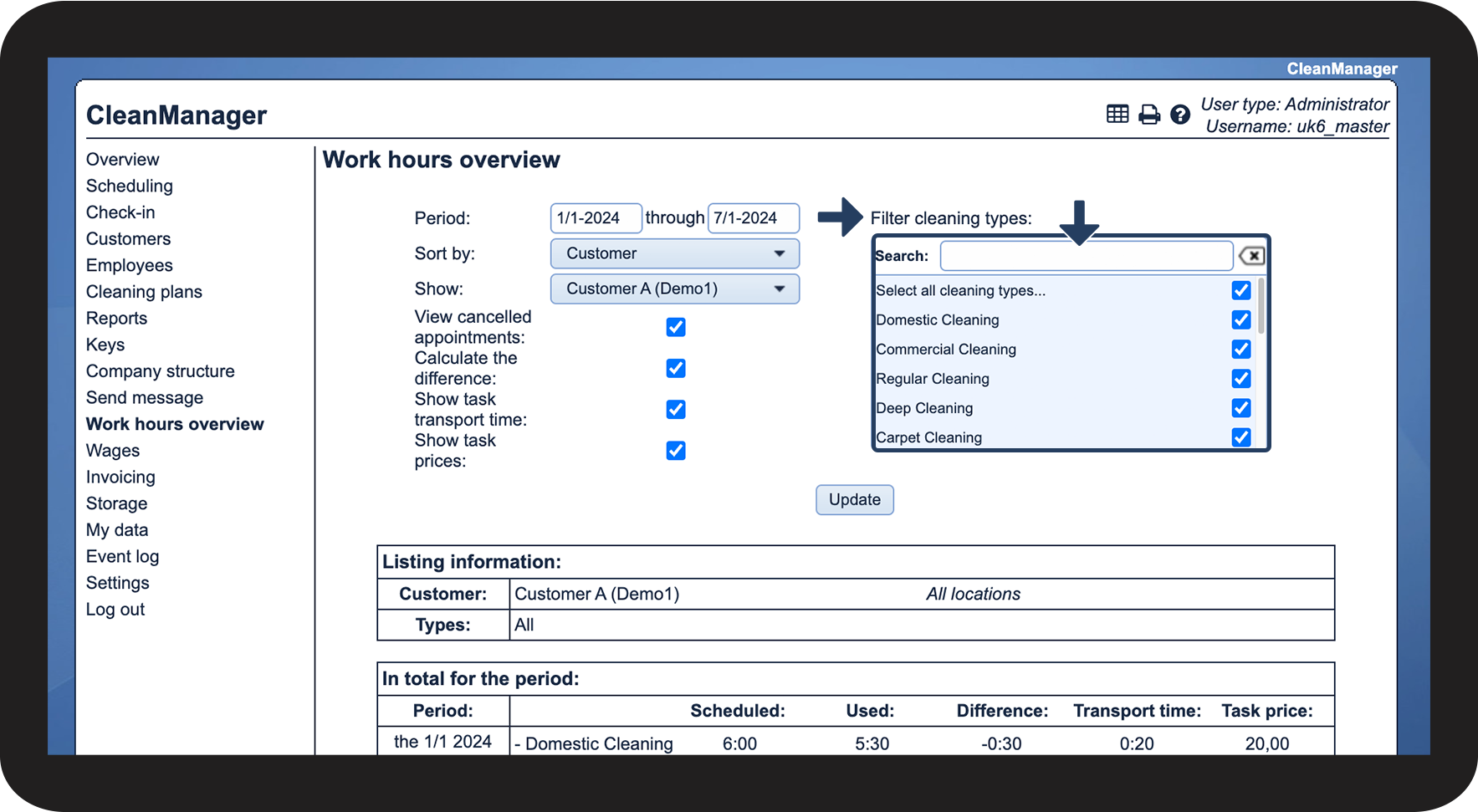Screen dimensions: 1478x812
Task: Open the Sort by Customer dropdown
Action: [x=675, y=253]
